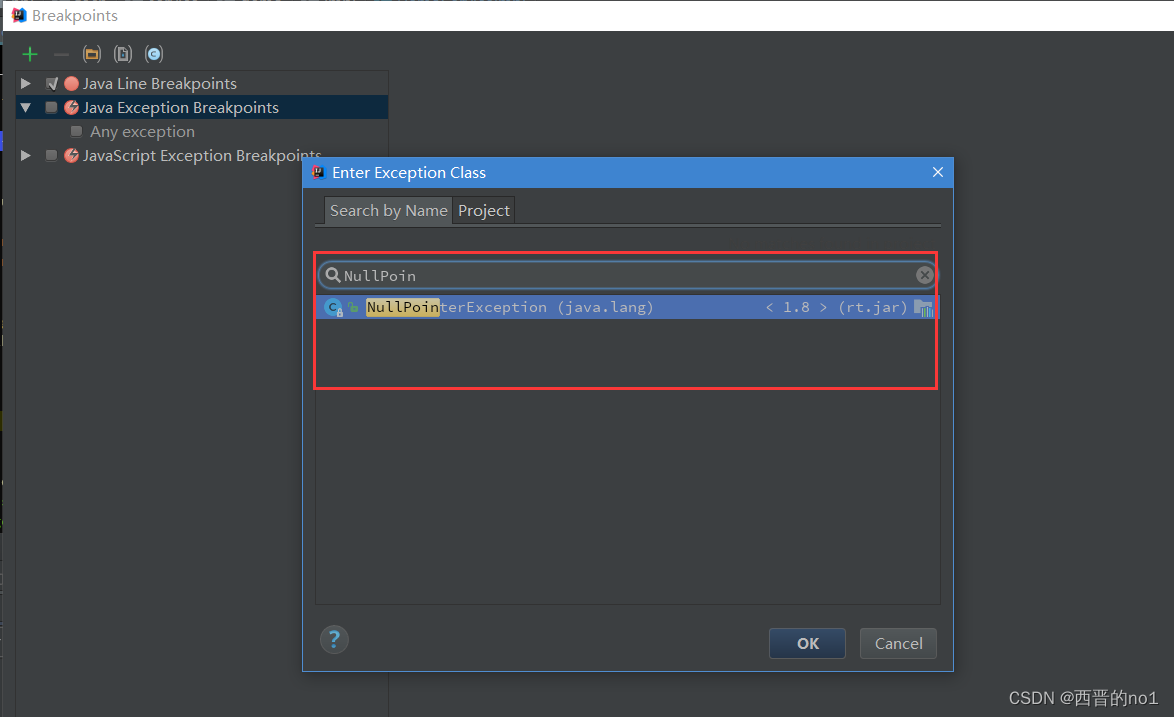Viewport: 1174px width, 717px height.
Task: Collapse the Java Exception Breakpoints node
Action: (25, 108)
